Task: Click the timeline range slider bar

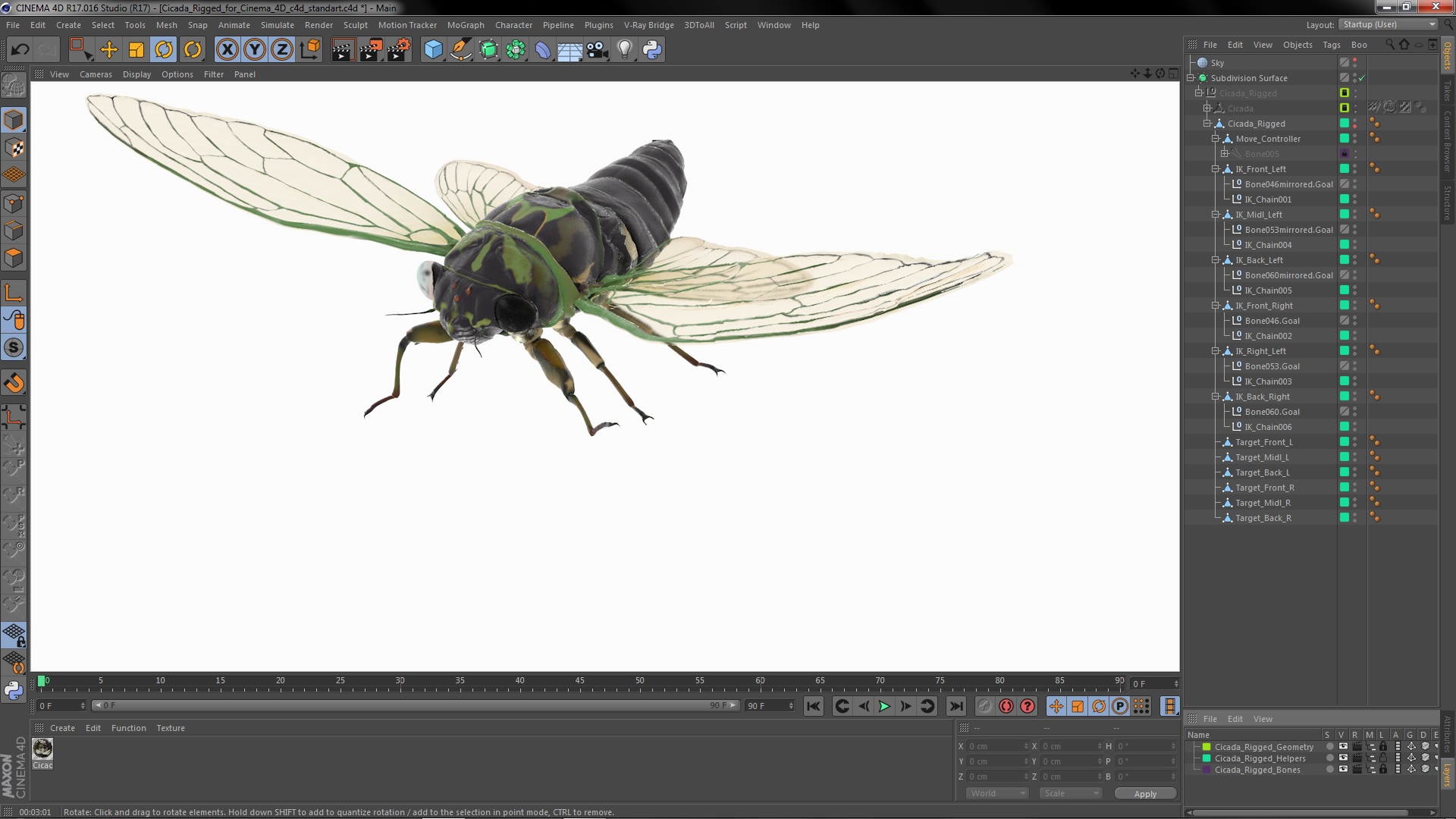Action: coord(416,705)
